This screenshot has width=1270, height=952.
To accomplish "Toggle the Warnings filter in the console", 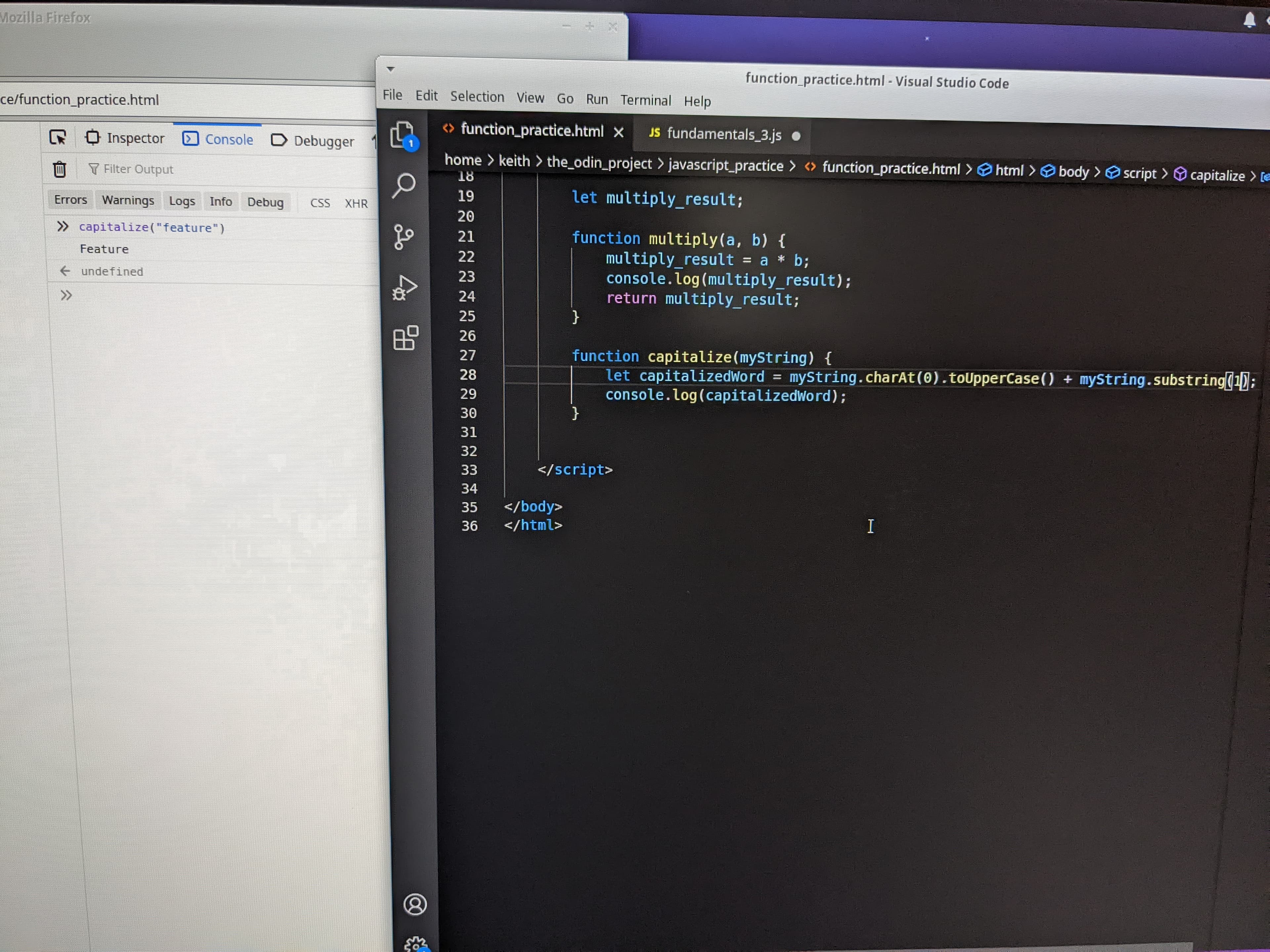I will tap(128, 200).
